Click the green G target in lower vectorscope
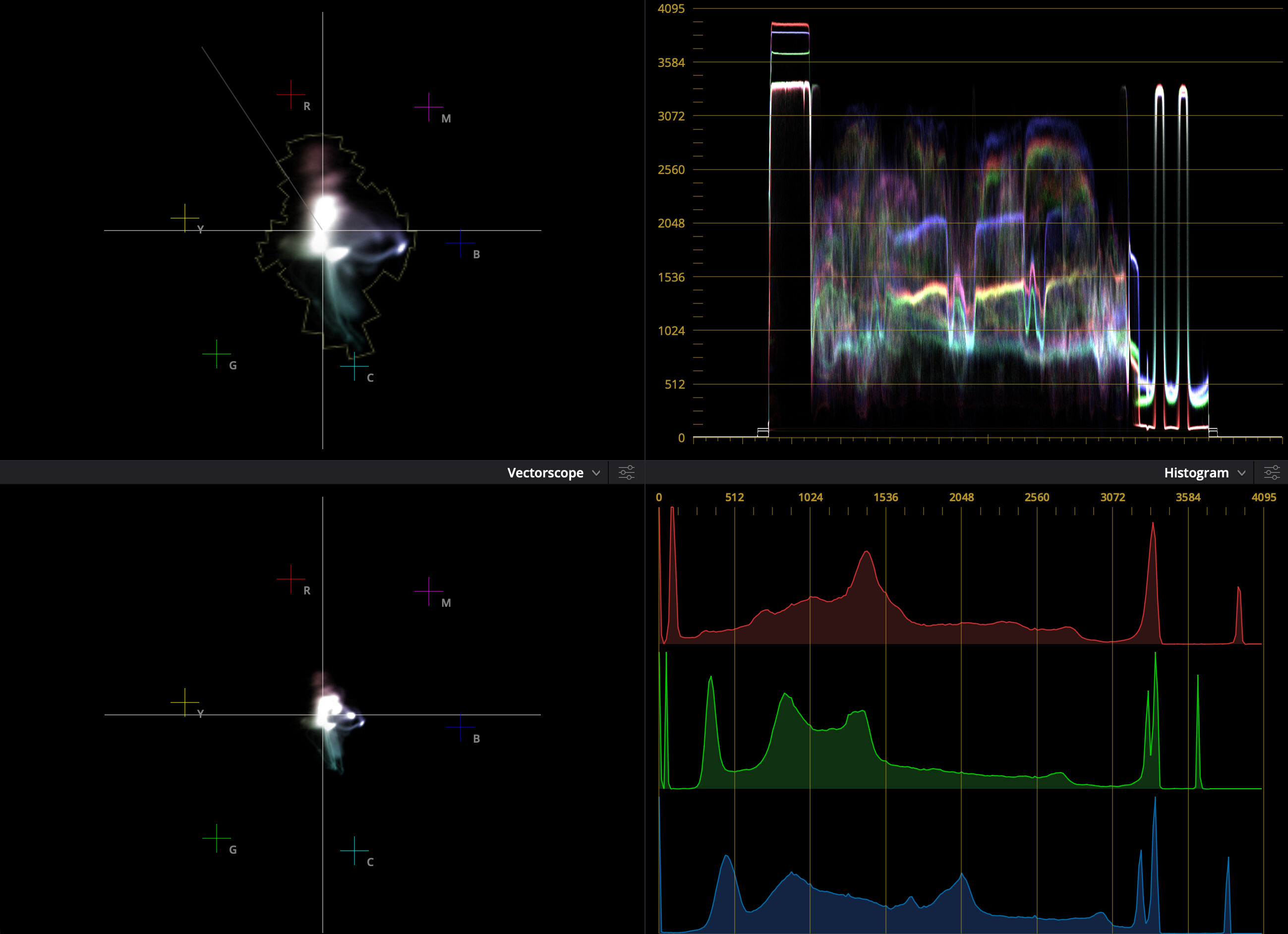Screen dimensions: 1288x934 click(216, 838)
